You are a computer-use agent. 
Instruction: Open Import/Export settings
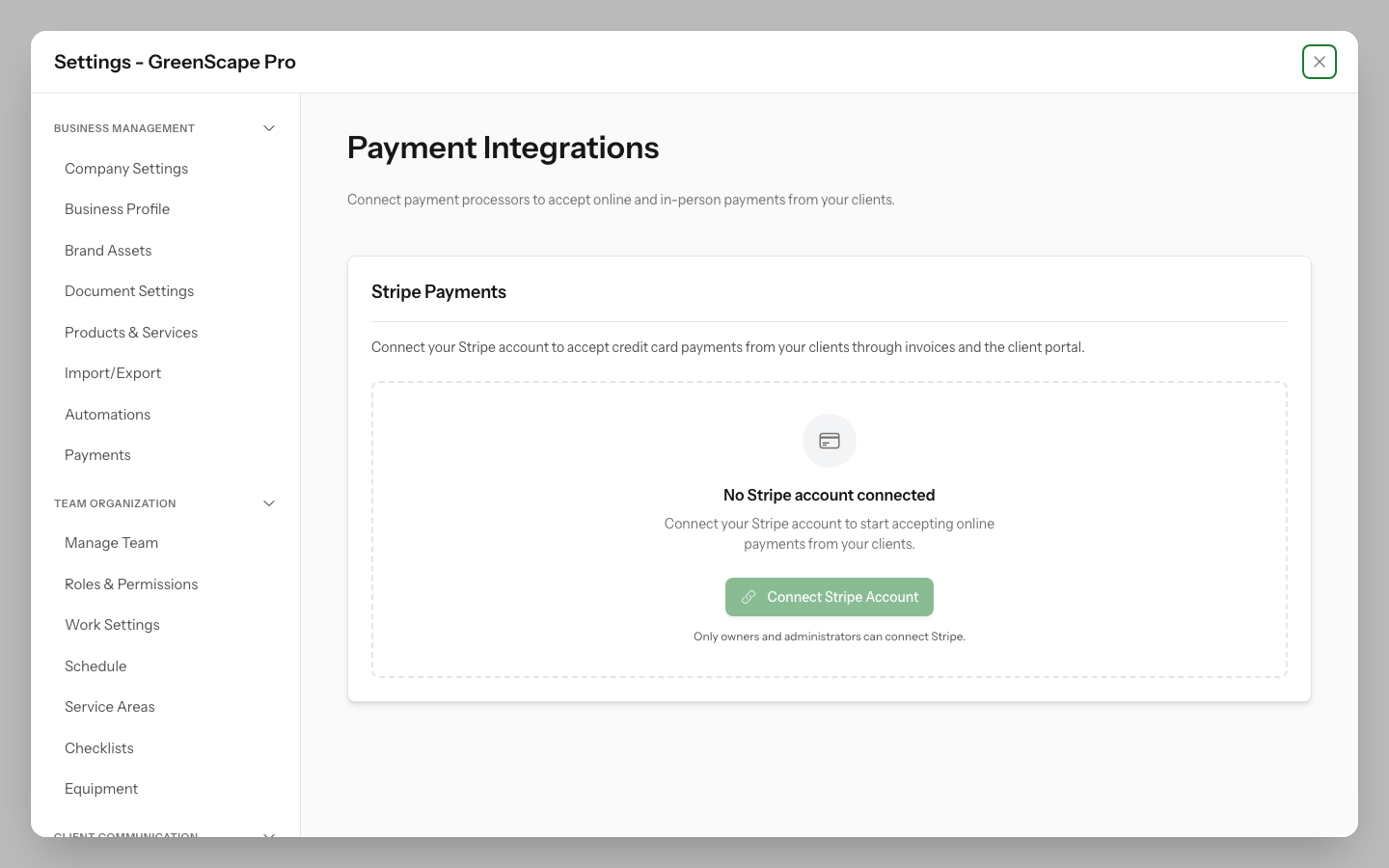click(113, 373)
